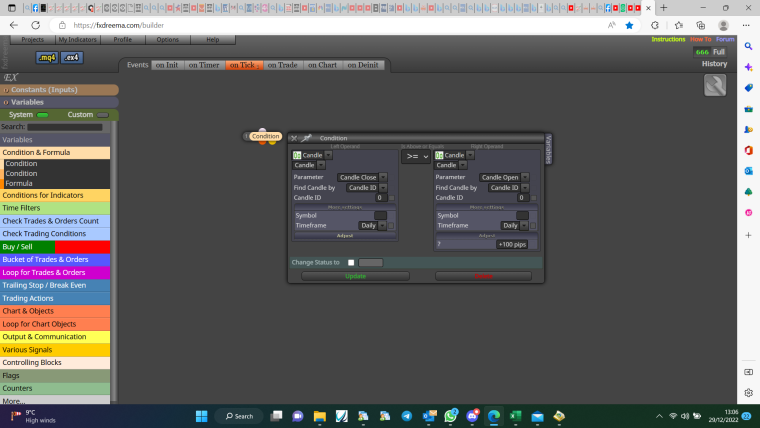Open right operand Candle Open parameter dropdown

[504, 177]
